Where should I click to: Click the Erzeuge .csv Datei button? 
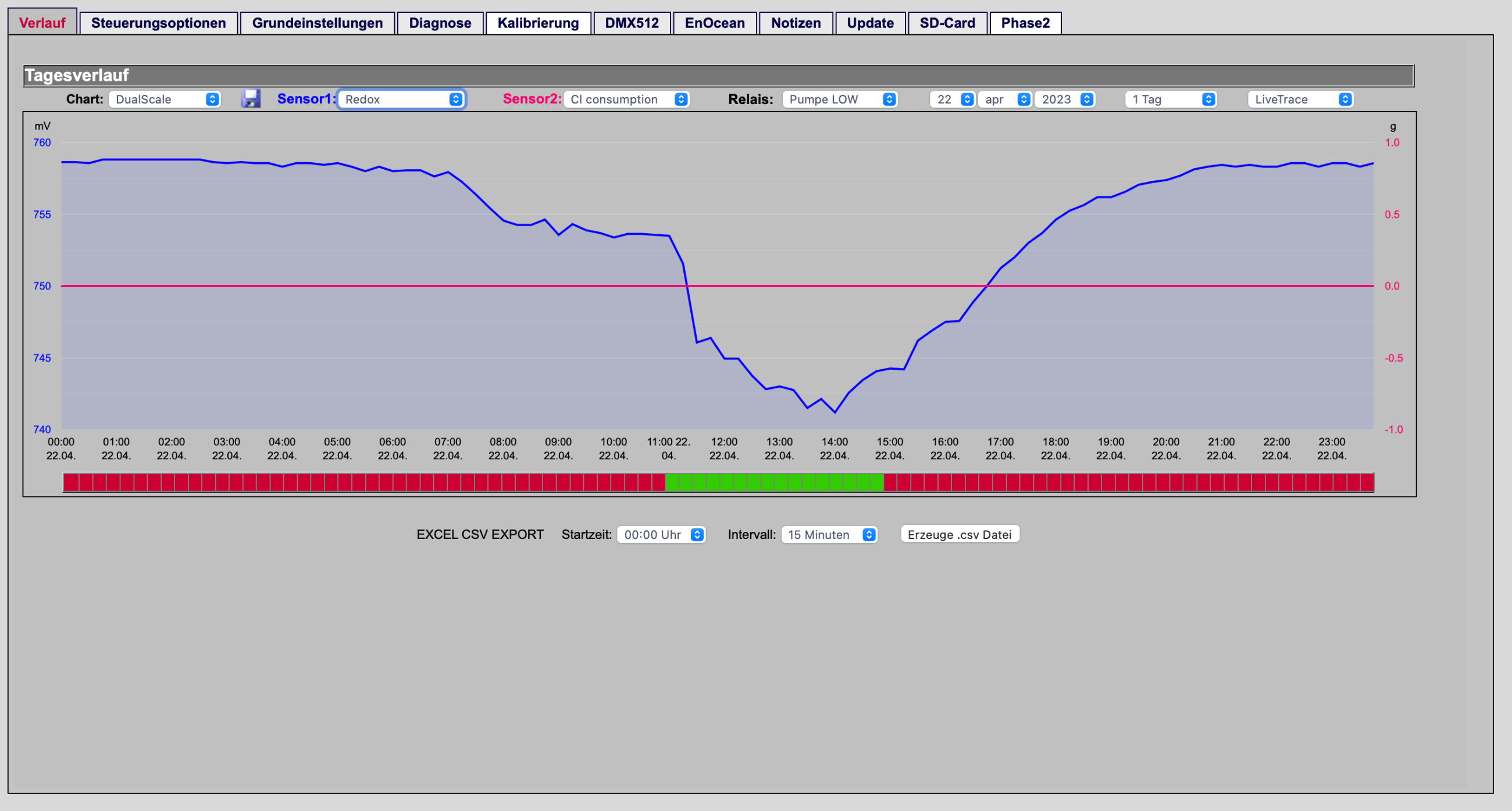click(960, 535)
